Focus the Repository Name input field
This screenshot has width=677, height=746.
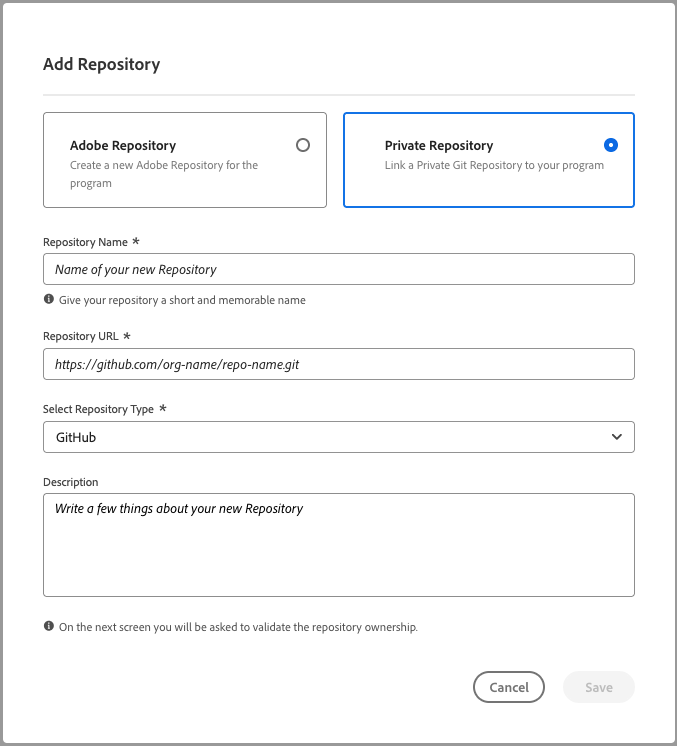coord(338,269)
